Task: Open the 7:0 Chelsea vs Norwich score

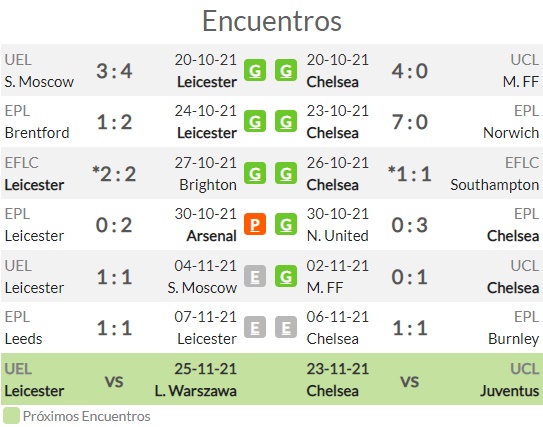Action: pyautogui.click(x=410, y=122)
